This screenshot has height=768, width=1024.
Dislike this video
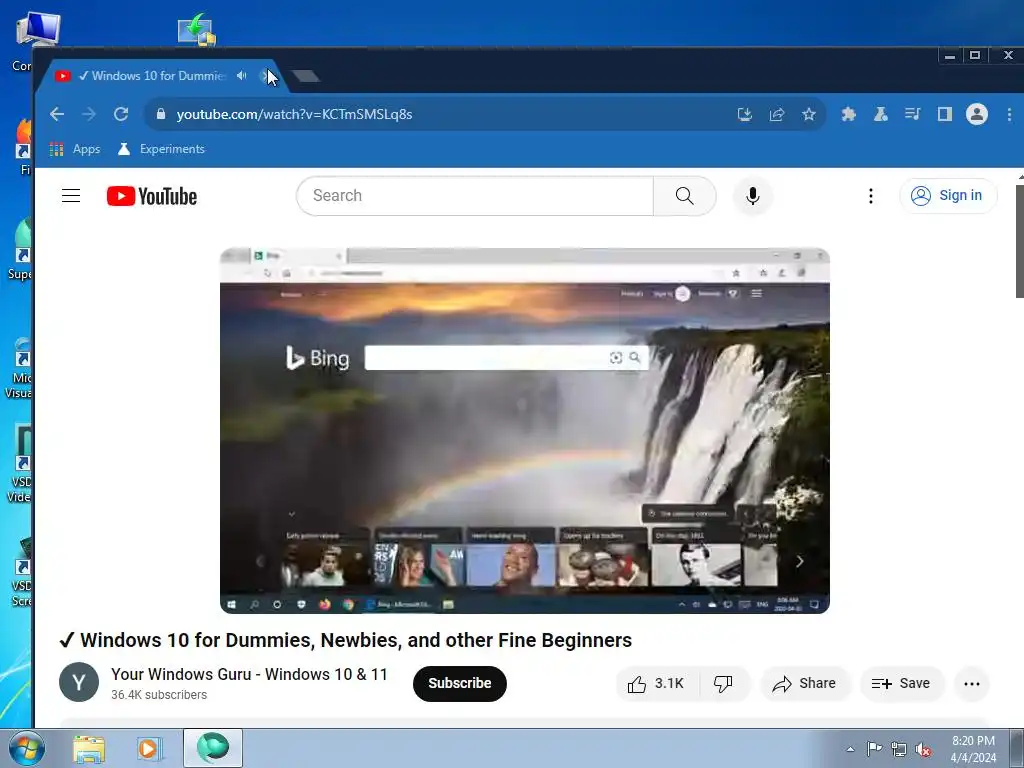click(x=724, y=684)
